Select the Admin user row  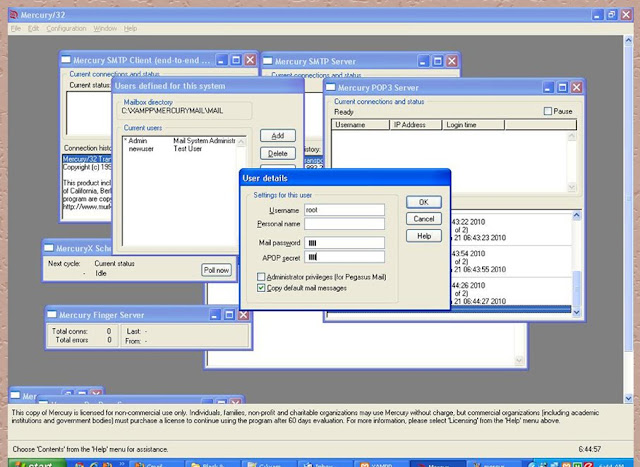(180, 141)
